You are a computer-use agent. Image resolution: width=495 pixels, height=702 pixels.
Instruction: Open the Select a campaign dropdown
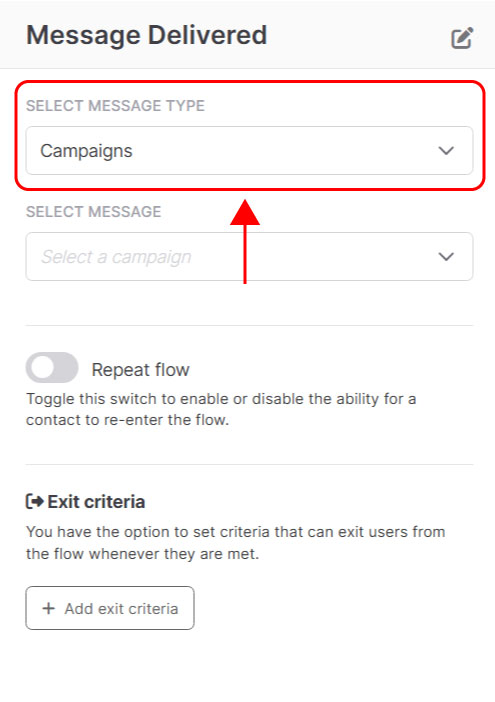click(x=249, y=256)
